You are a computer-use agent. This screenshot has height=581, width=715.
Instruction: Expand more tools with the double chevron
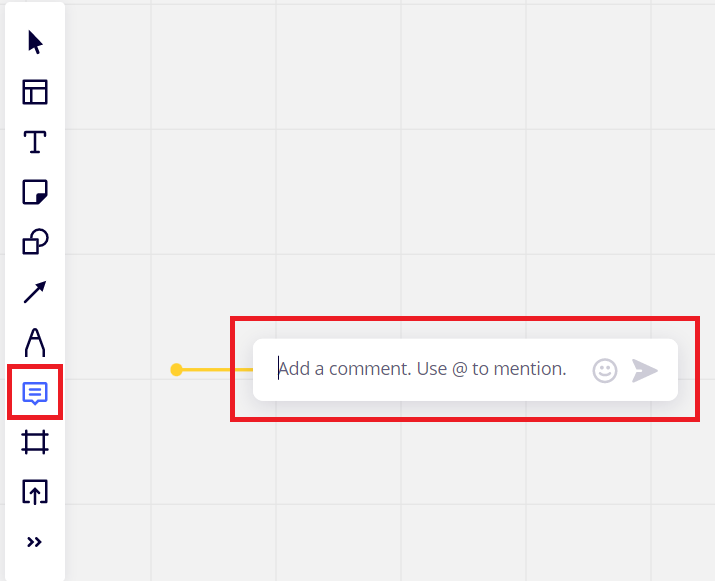pyautogui.click(x=35, y=542)
